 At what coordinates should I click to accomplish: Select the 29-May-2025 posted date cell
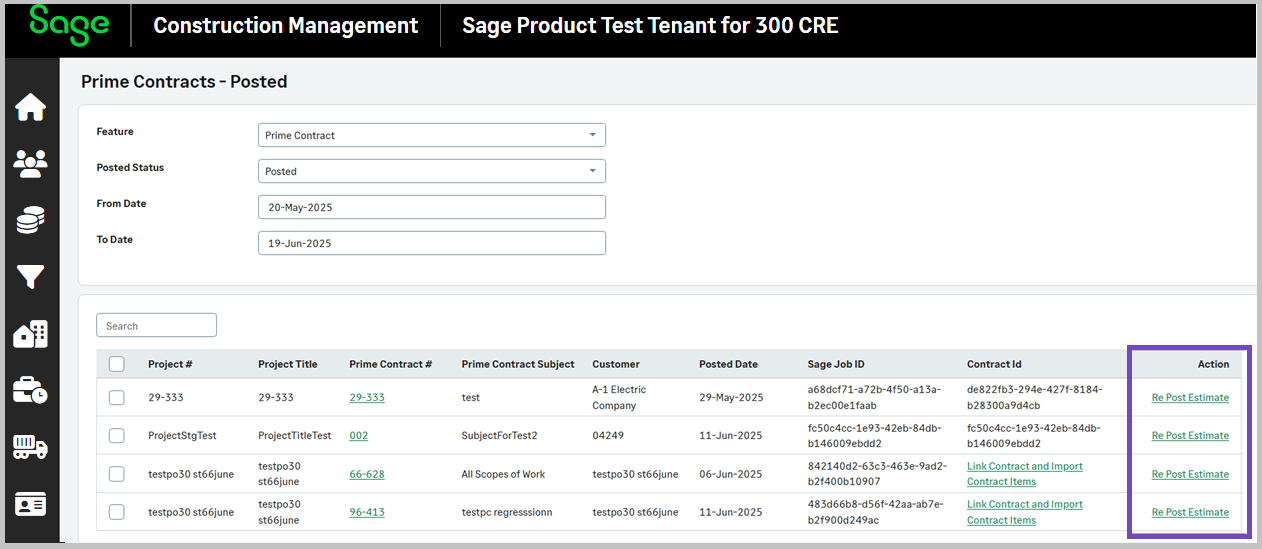tap(731, 397)
